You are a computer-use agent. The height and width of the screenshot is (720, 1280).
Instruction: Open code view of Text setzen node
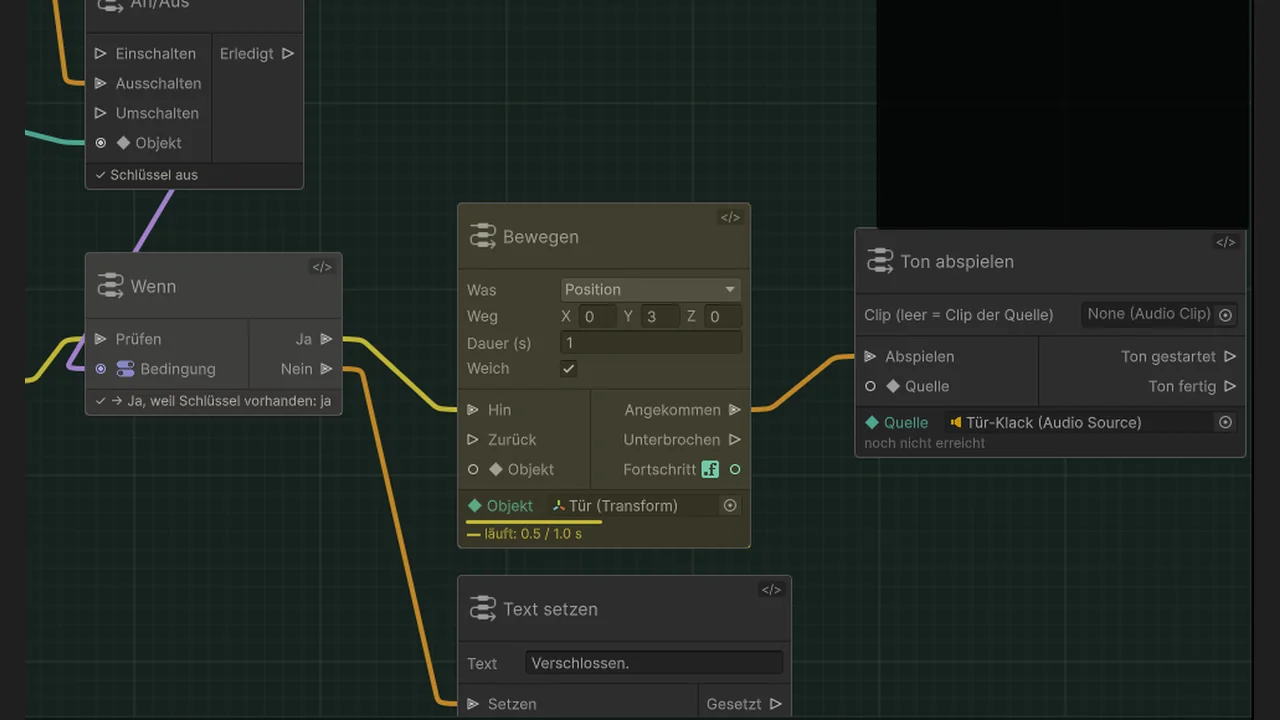[x=771, y=590]
